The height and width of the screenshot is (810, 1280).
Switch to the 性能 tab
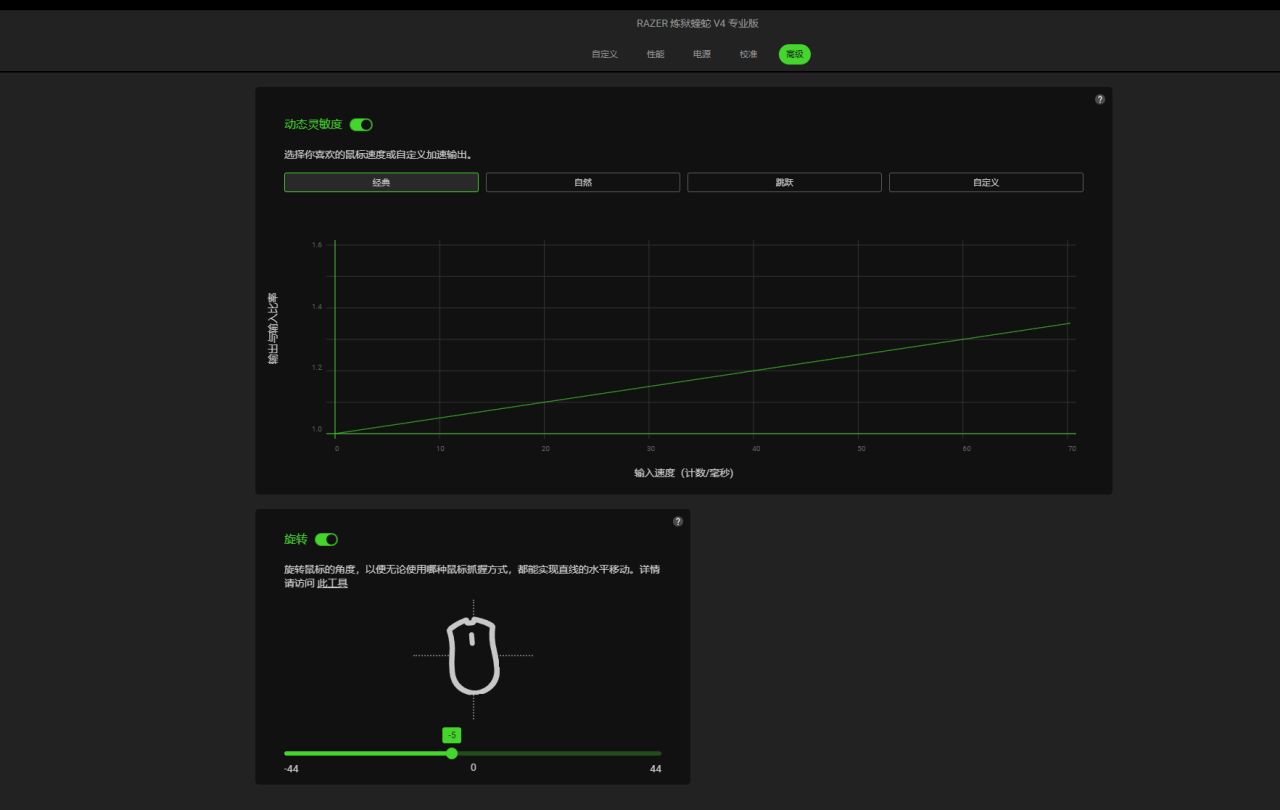pyautogui.click(x=655, y=54)
